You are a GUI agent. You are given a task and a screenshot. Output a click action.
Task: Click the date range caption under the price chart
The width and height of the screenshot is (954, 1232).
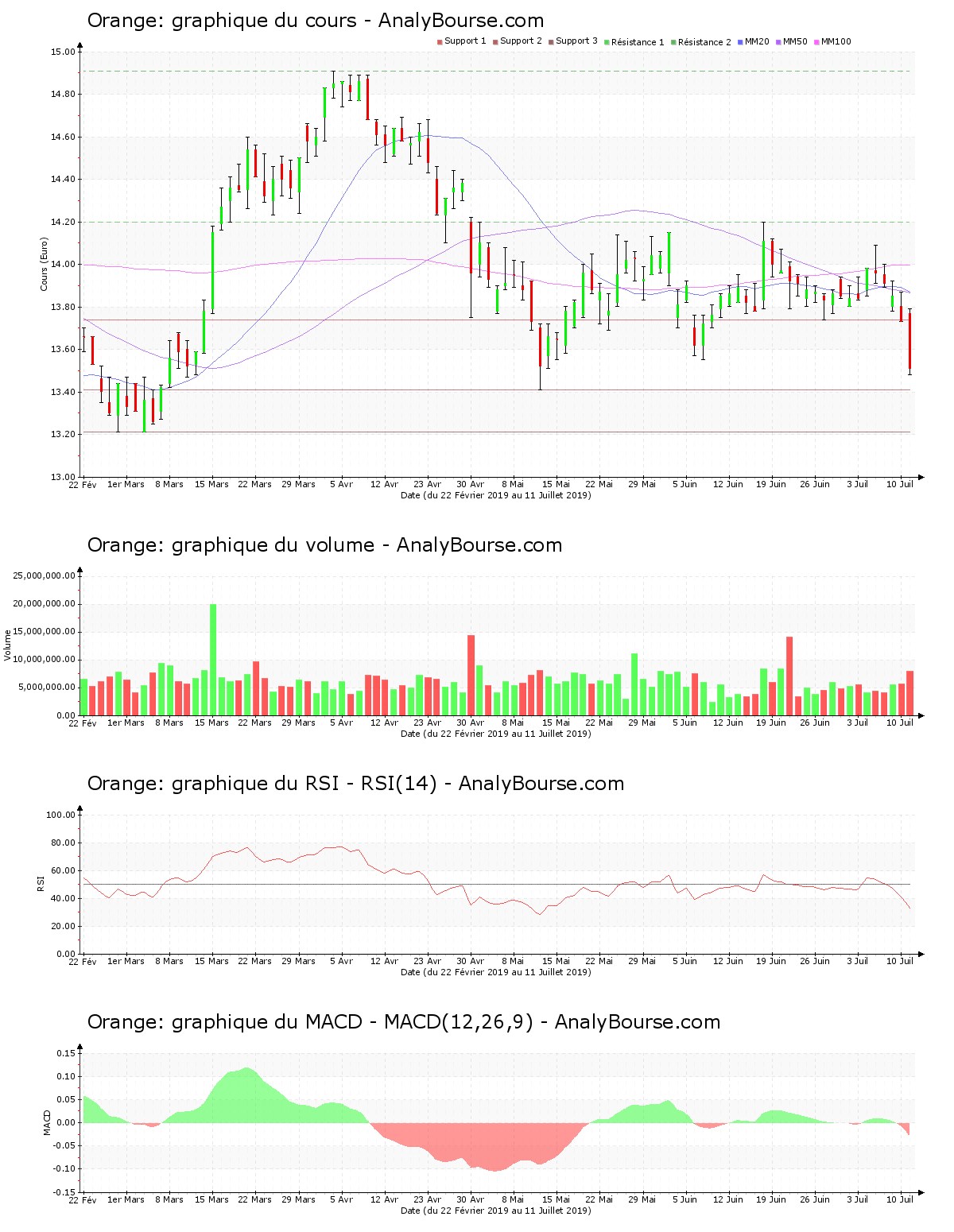click(495, 495)
